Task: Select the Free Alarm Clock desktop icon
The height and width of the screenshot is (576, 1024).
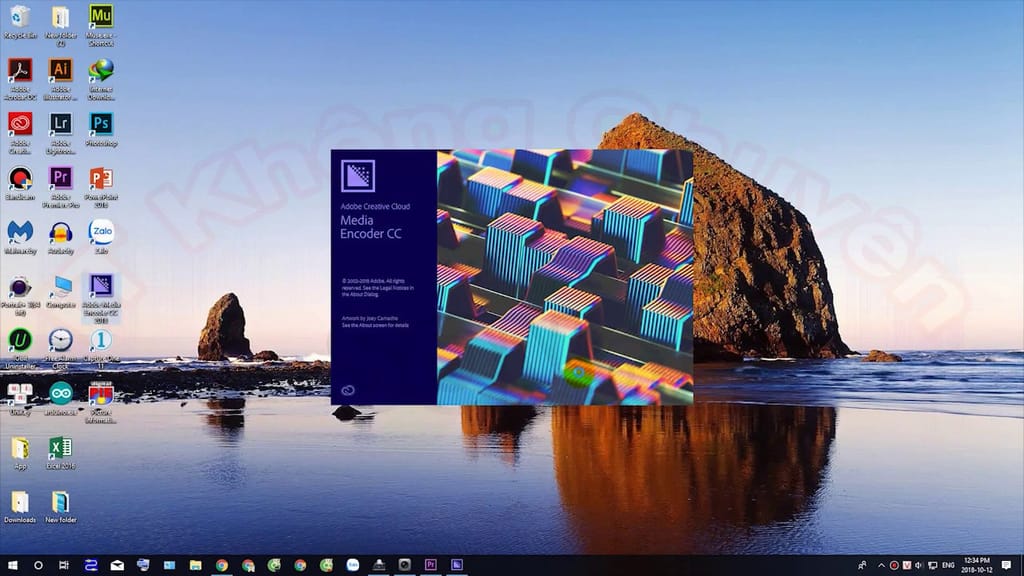Action: click(x=60, y=349)
